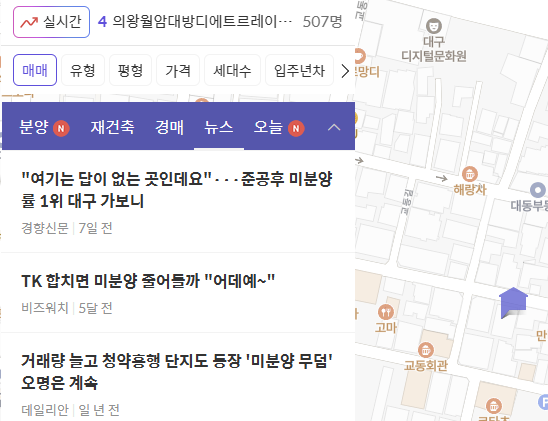Switch to the 경매 tab
The image size is (548, 421).
coord(170,127)
